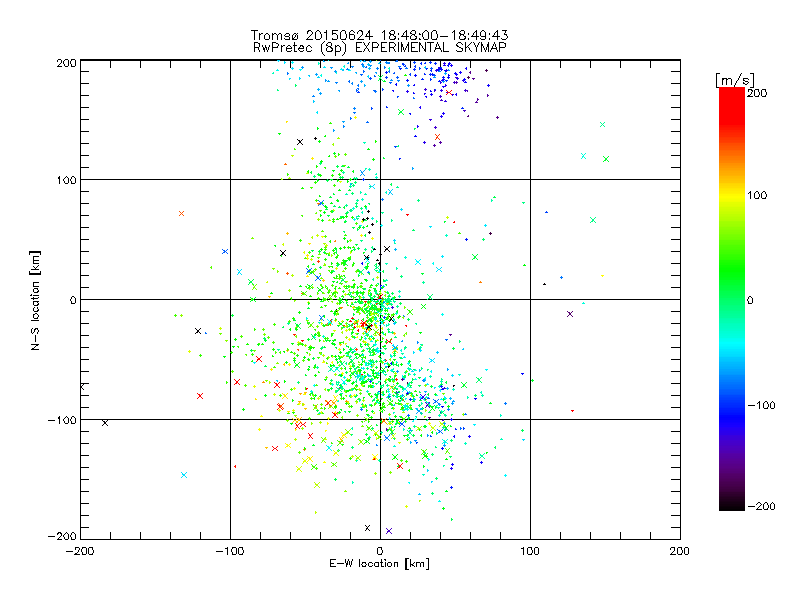Click the y-axis tick label '100'

66,180
